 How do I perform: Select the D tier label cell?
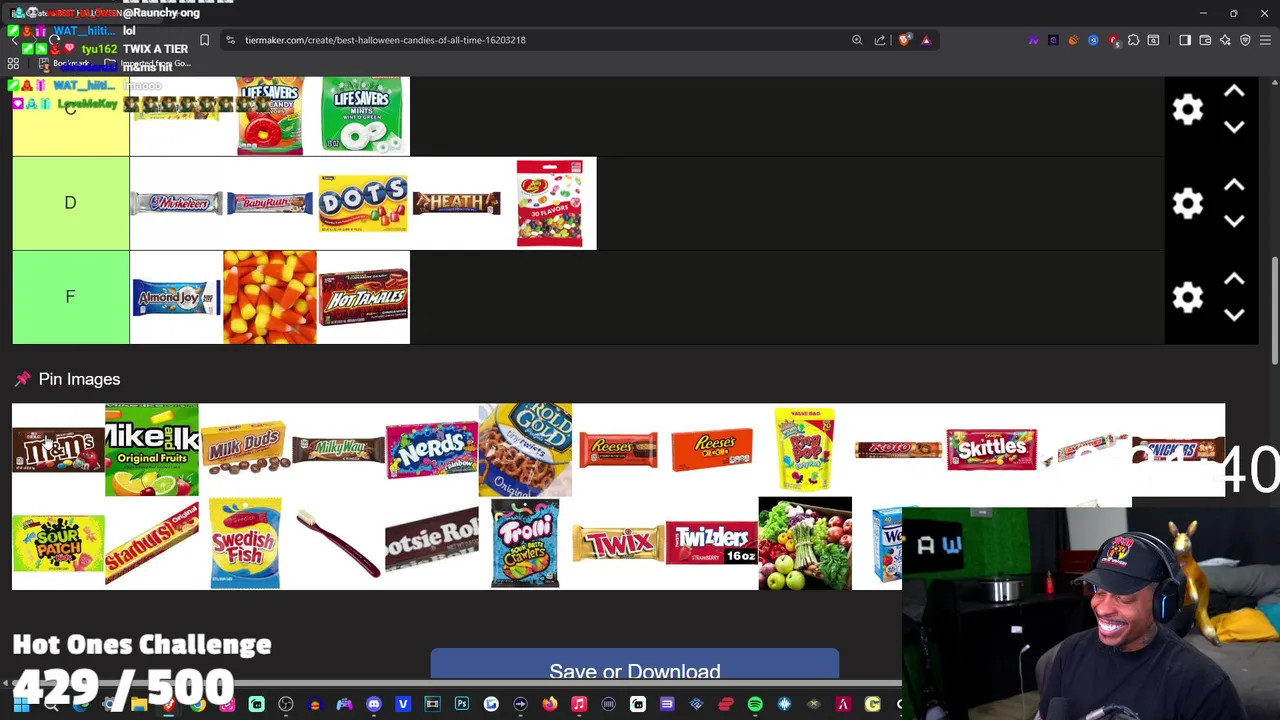coord(70,203)
